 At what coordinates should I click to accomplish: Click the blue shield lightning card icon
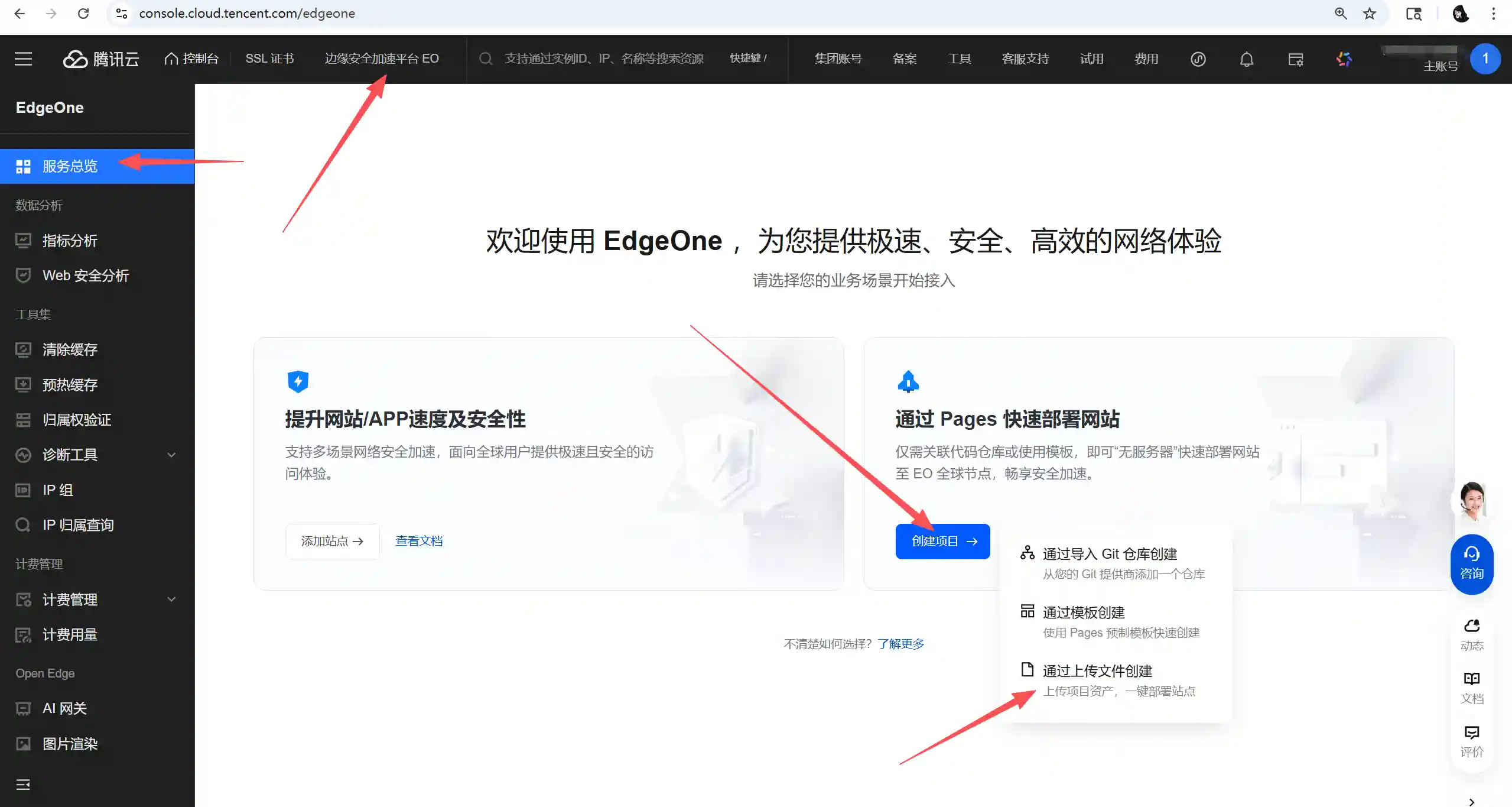tap(298, 381)
